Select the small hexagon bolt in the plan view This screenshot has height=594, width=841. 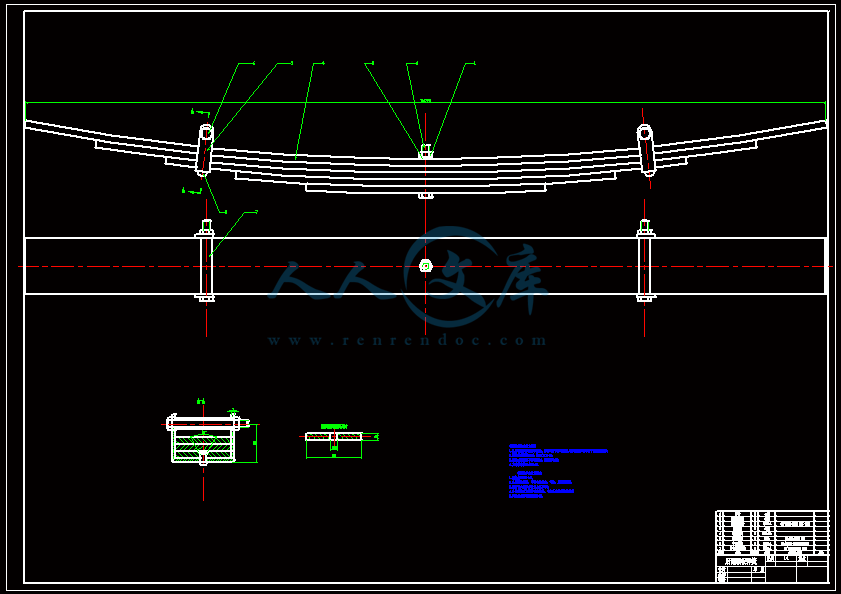[426, 266]
